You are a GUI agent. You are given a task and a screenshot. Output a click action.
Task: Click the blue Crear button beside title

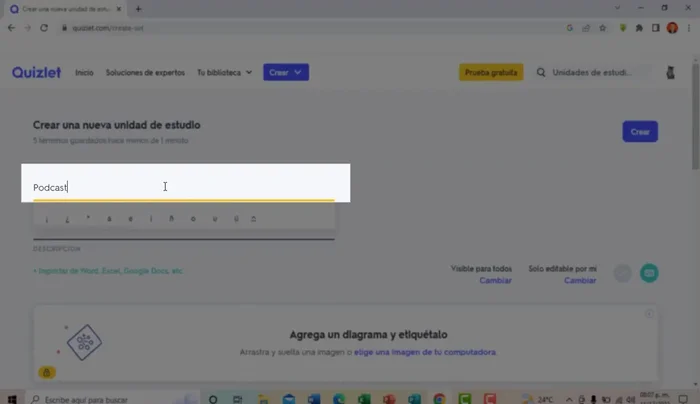pyautogui.click(x=640, y=132)
